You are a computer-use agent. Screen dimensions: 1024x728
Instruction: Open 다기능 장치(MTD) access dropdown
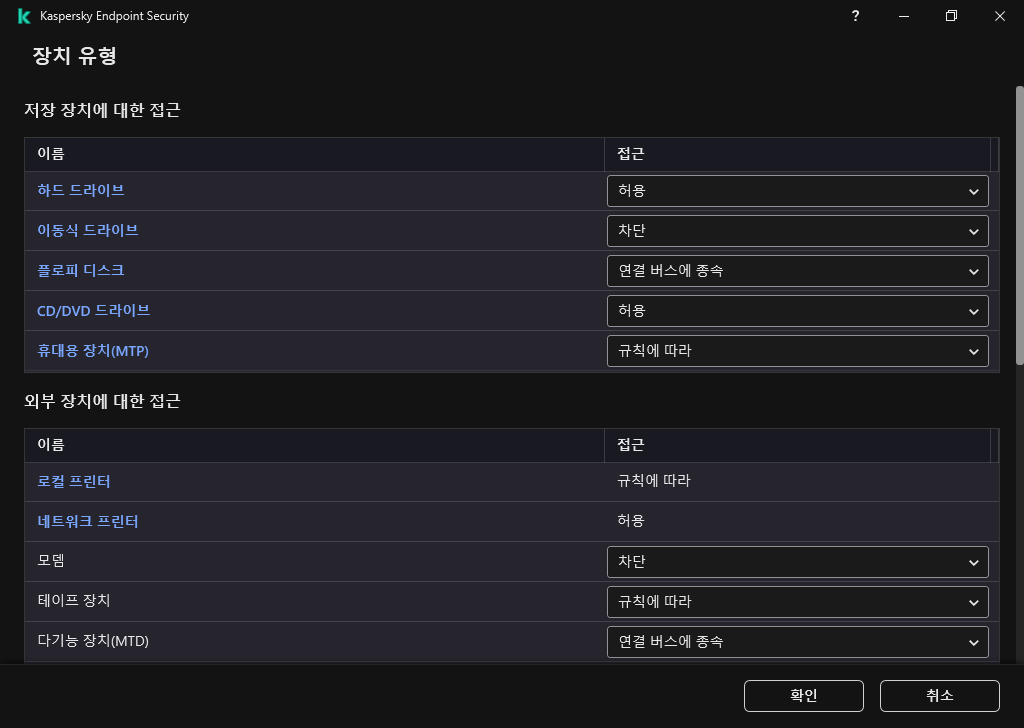(x=797, y=642)
